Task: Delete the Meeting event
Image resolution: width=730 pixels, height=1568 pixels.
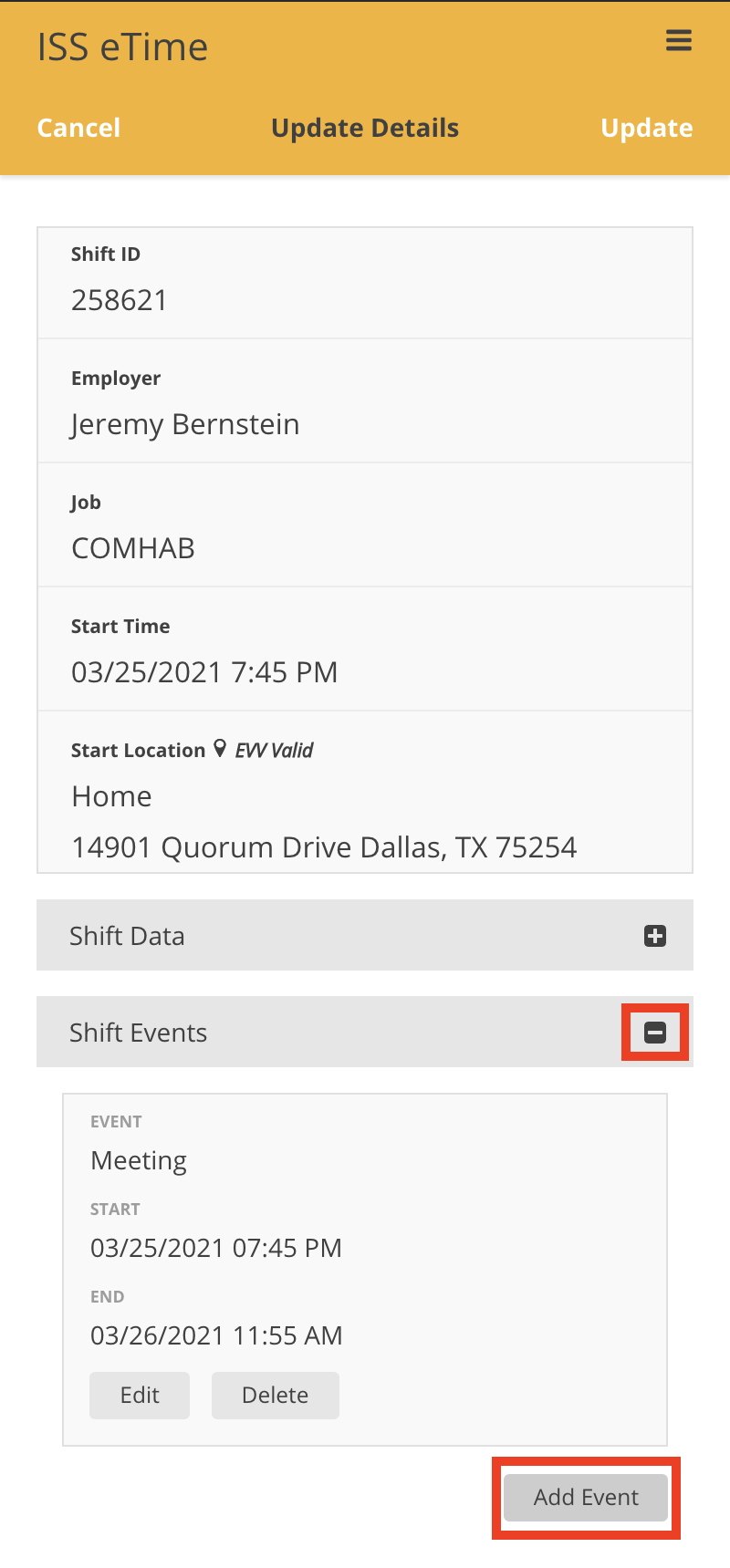Action: (275, 1395)
